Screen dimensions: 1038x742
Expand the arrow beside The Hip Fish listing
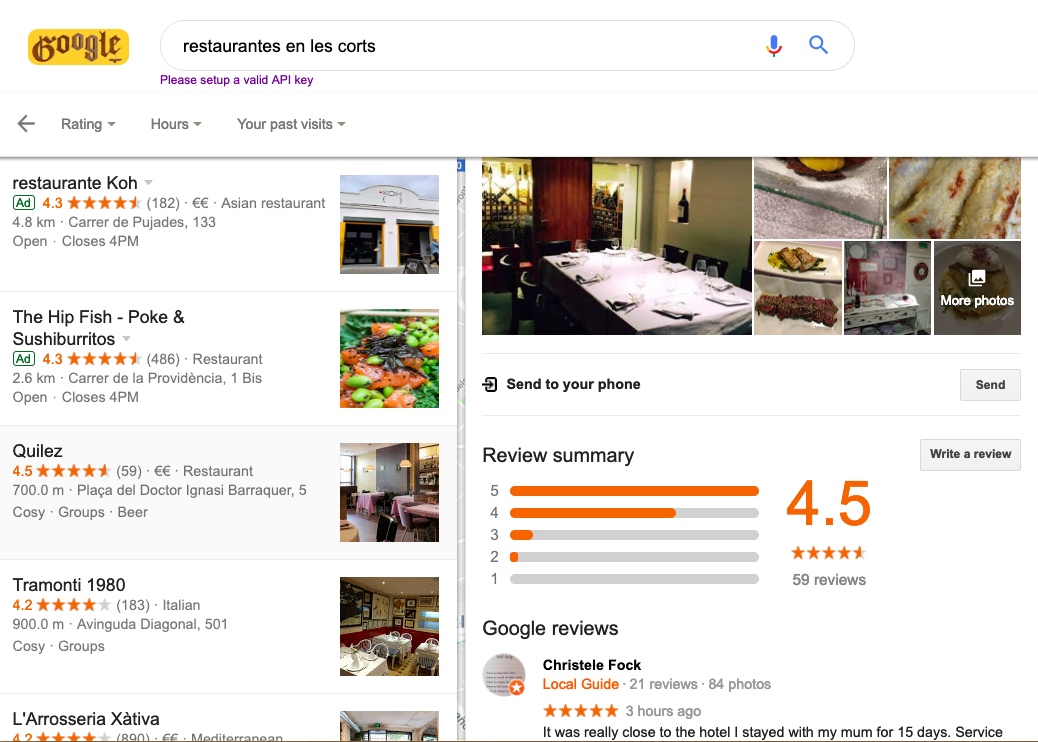pos(126,338)
